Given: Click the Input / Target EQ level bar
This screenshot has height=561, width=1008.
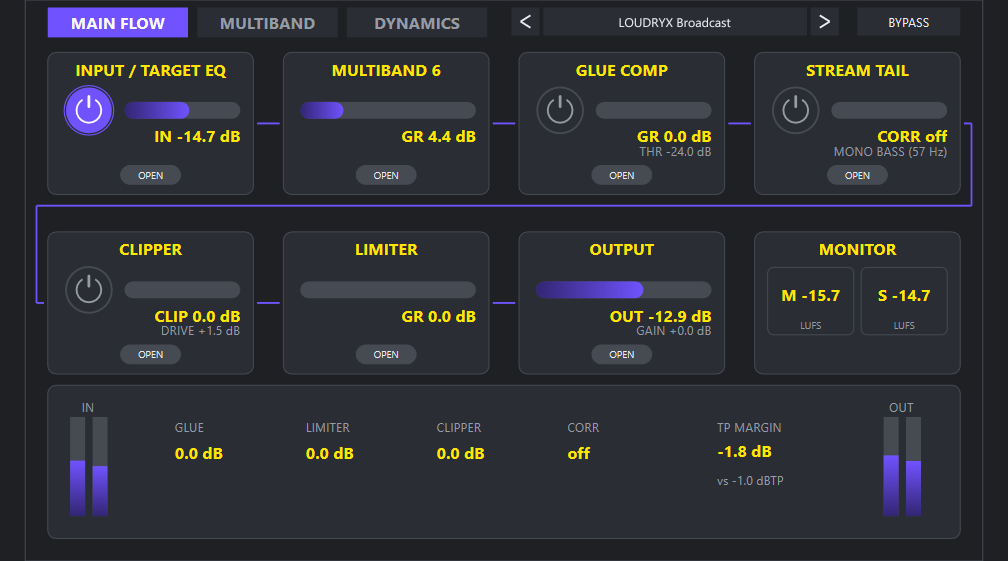Looking at the screenshot, I should 183,111.
